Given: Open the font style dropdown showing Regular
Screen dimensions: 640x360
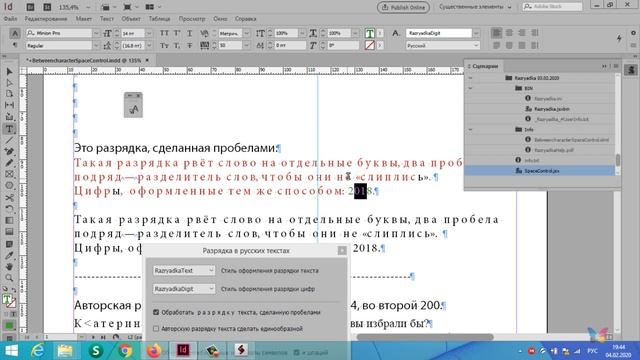Looking at the screenshot, I should pyautogui.click(x=96, y=46).
